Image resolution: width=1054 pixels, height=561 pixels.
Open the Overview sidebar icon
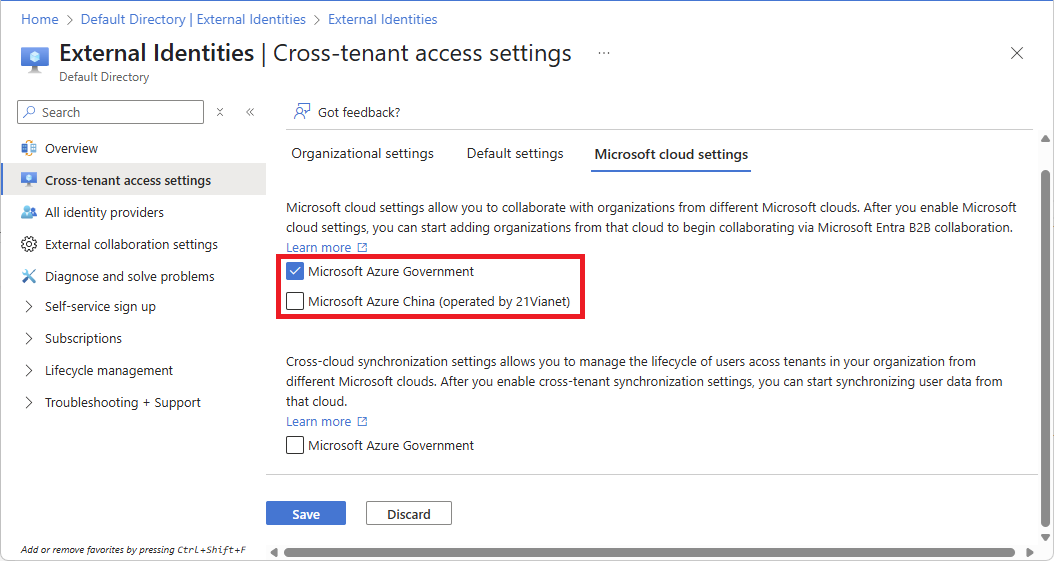tap(29, 148)
